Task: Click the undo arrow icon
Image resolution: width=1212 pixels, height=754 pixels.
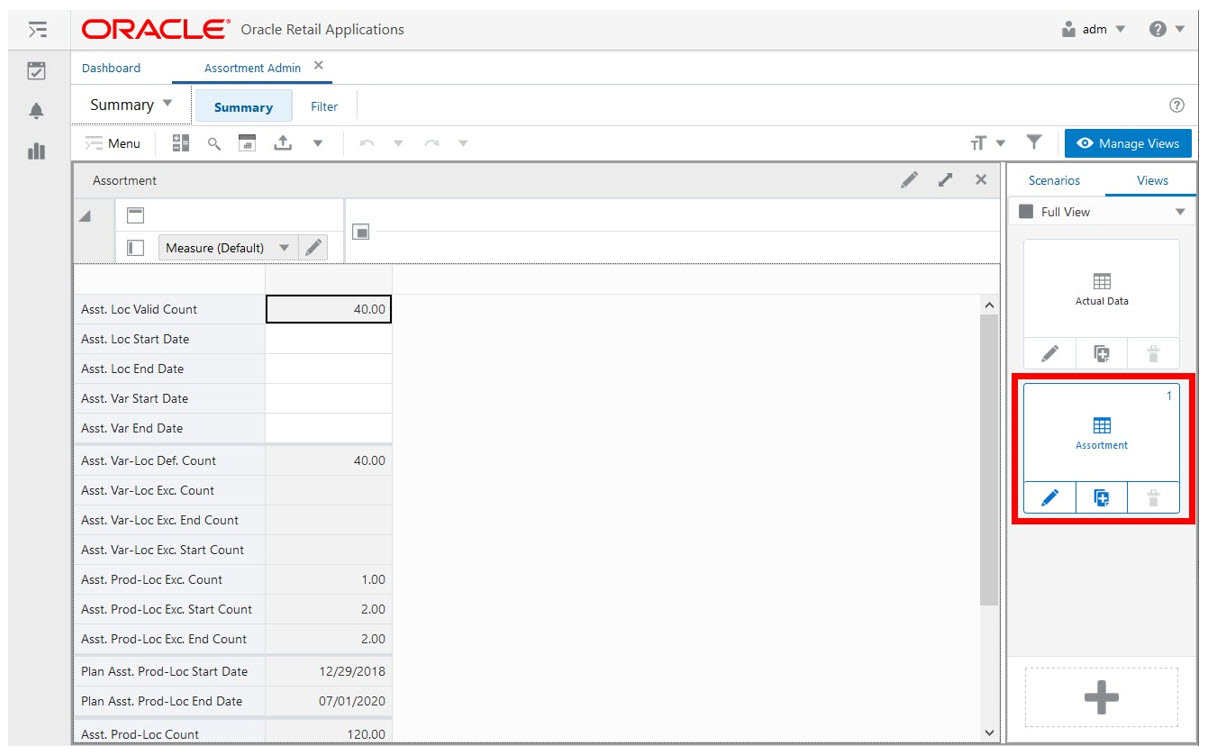Action: pos(366,144)
